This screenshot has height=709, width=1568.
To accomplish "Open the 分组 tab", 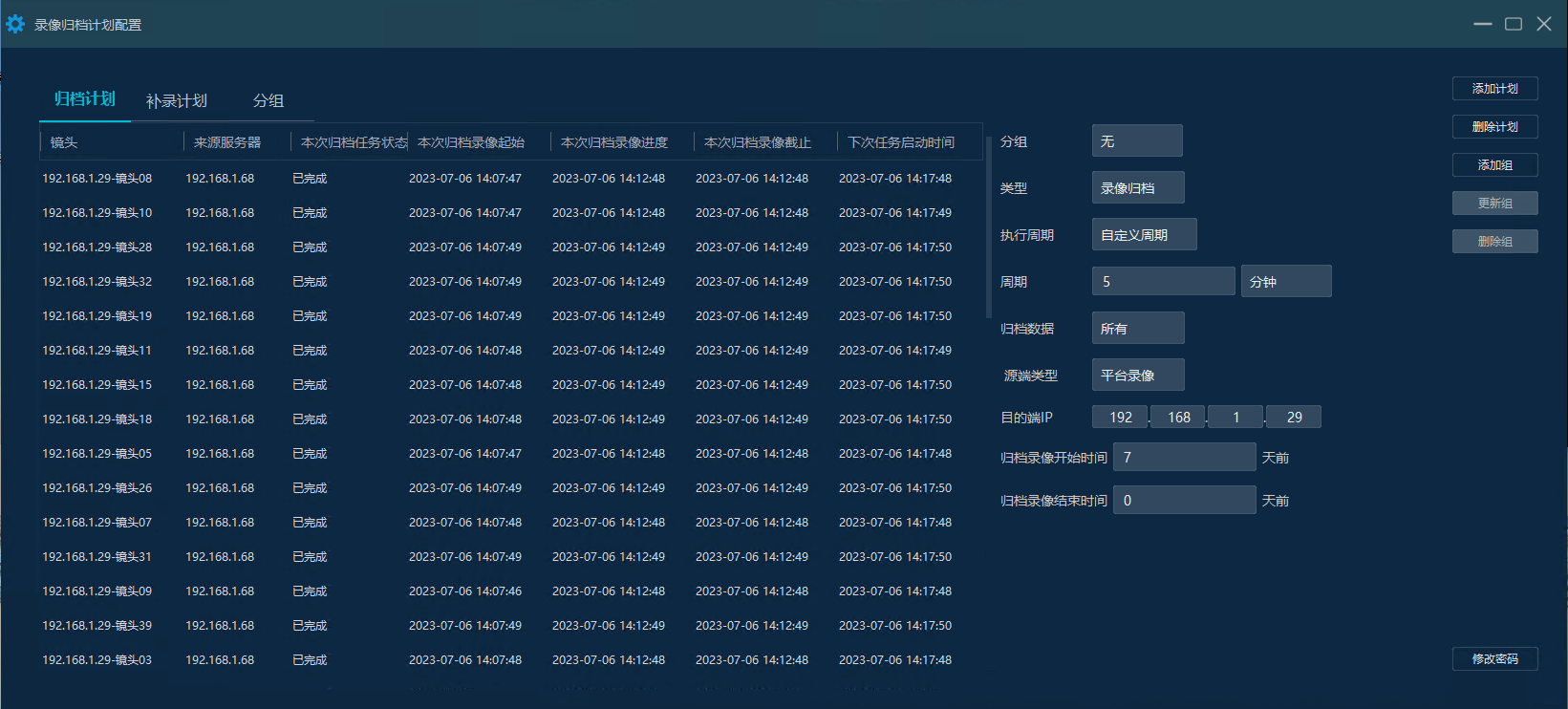I will click(268, 100).
